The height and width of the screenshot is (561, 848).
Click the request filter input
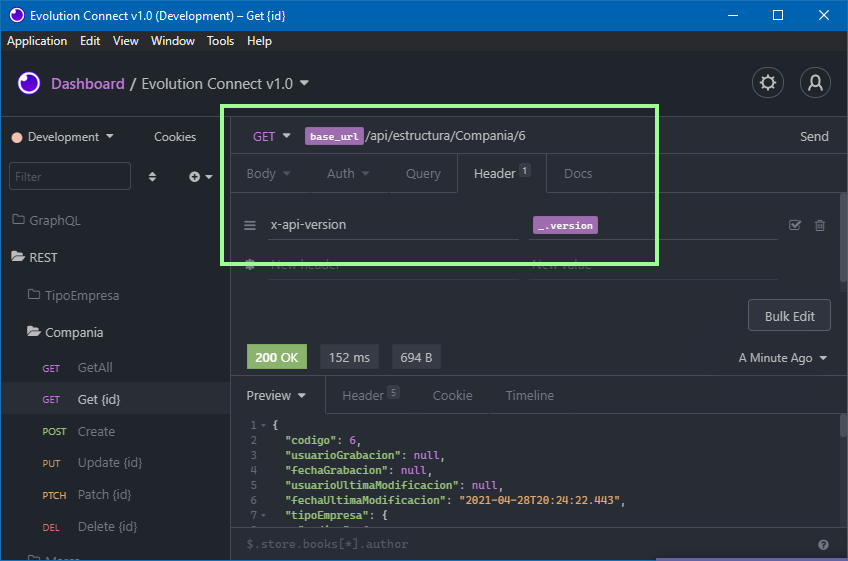70,176
